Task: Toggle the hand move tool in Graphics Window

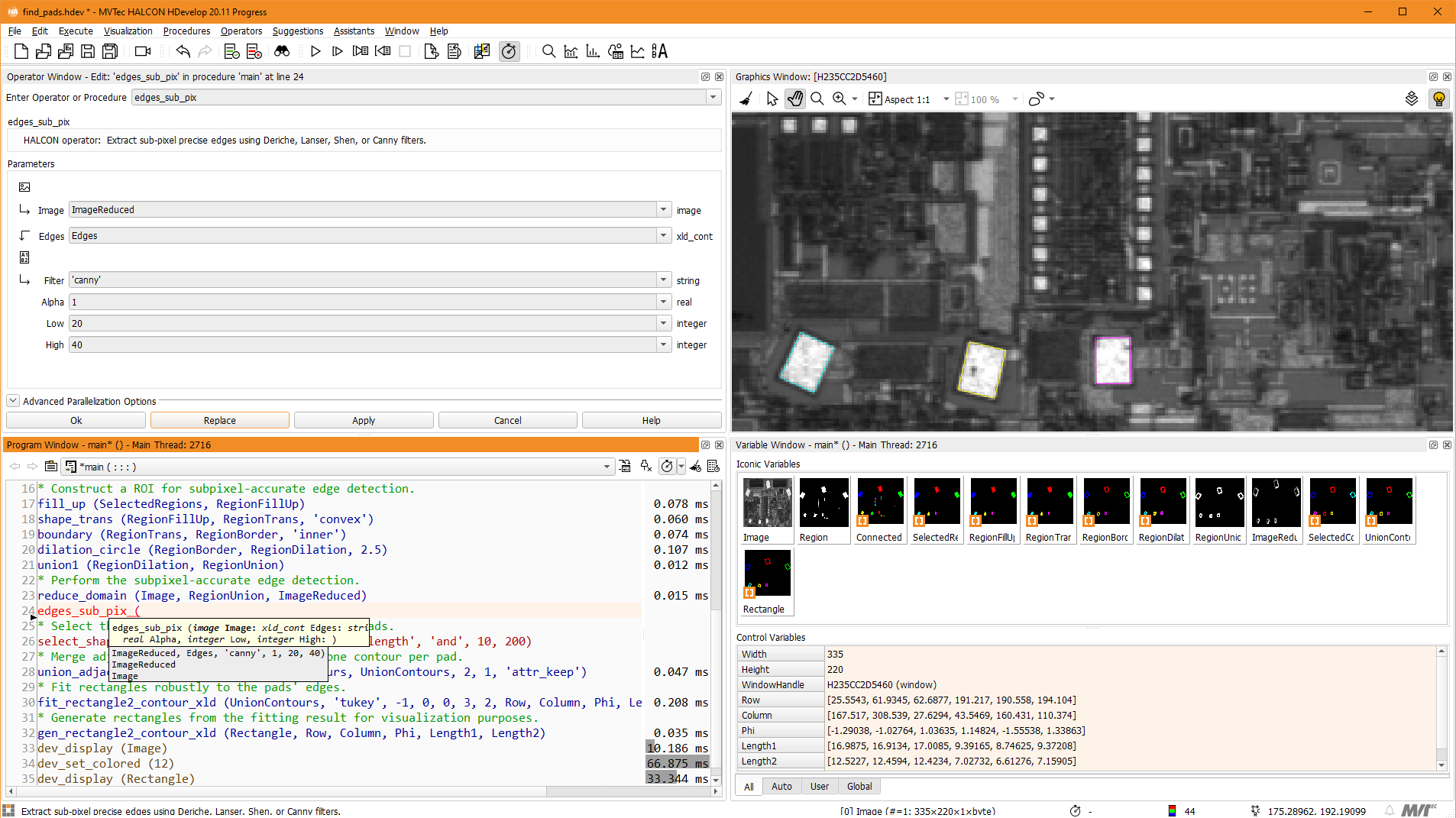Action: click(795, 99)
